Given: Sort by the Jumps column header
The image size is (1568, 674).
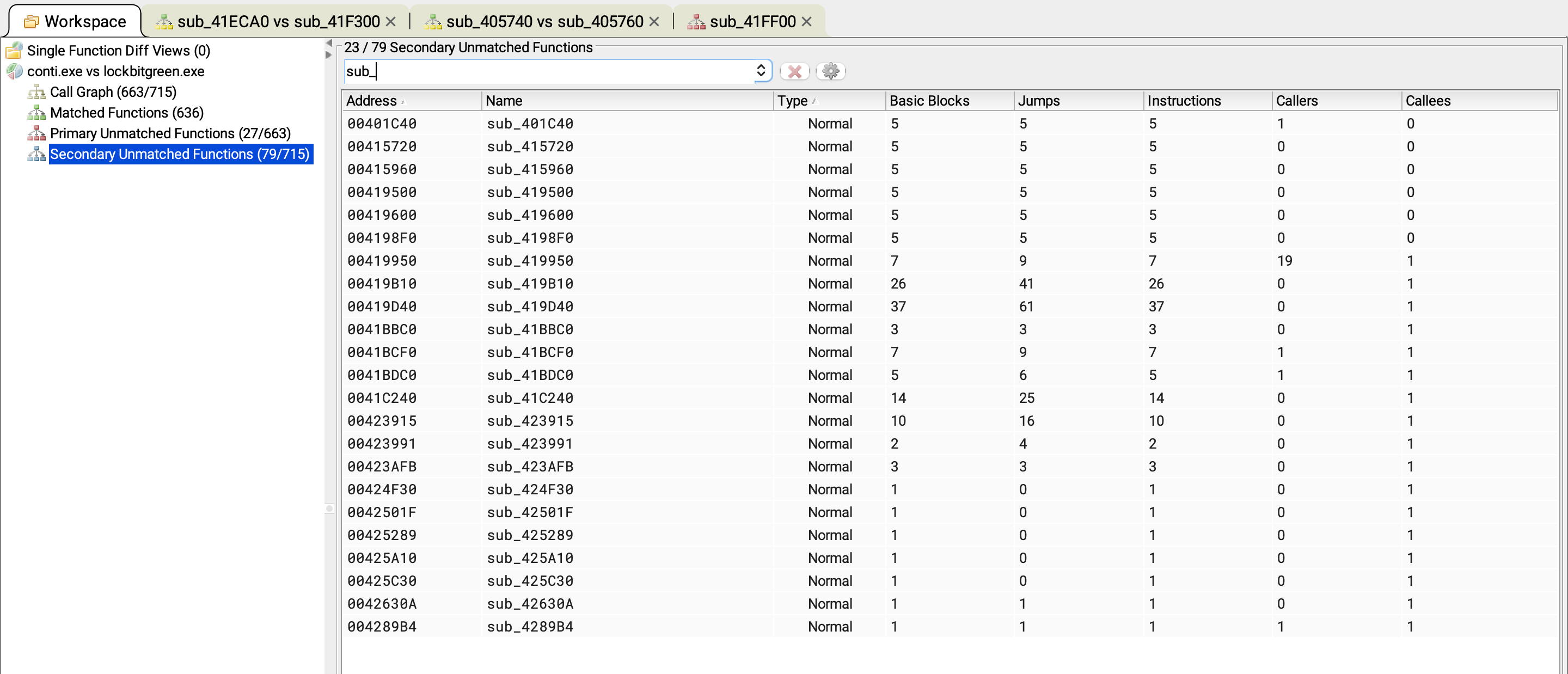Looking at the screenshot, I should click(1079, 101).
